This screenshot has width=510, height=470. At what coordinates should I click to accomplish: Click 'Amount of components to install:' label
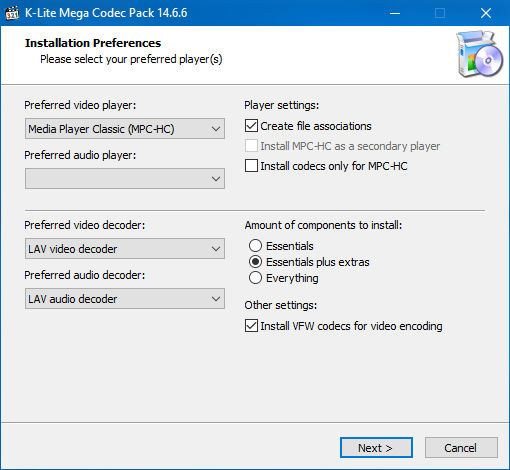point(323,225)
